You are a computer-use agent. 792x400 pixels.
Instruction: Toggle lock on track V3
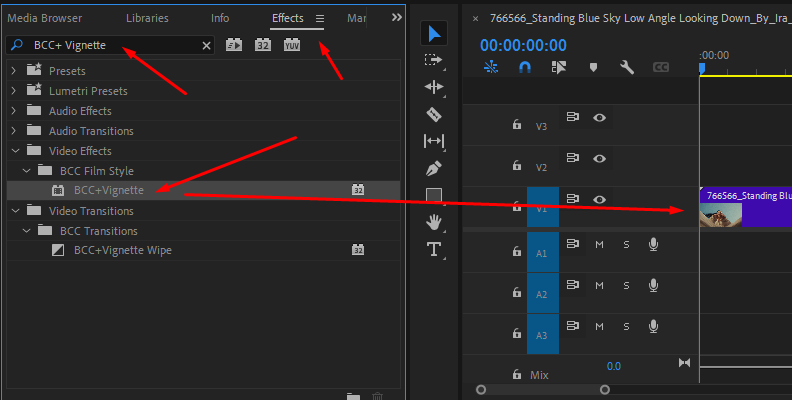click(516, 124)
